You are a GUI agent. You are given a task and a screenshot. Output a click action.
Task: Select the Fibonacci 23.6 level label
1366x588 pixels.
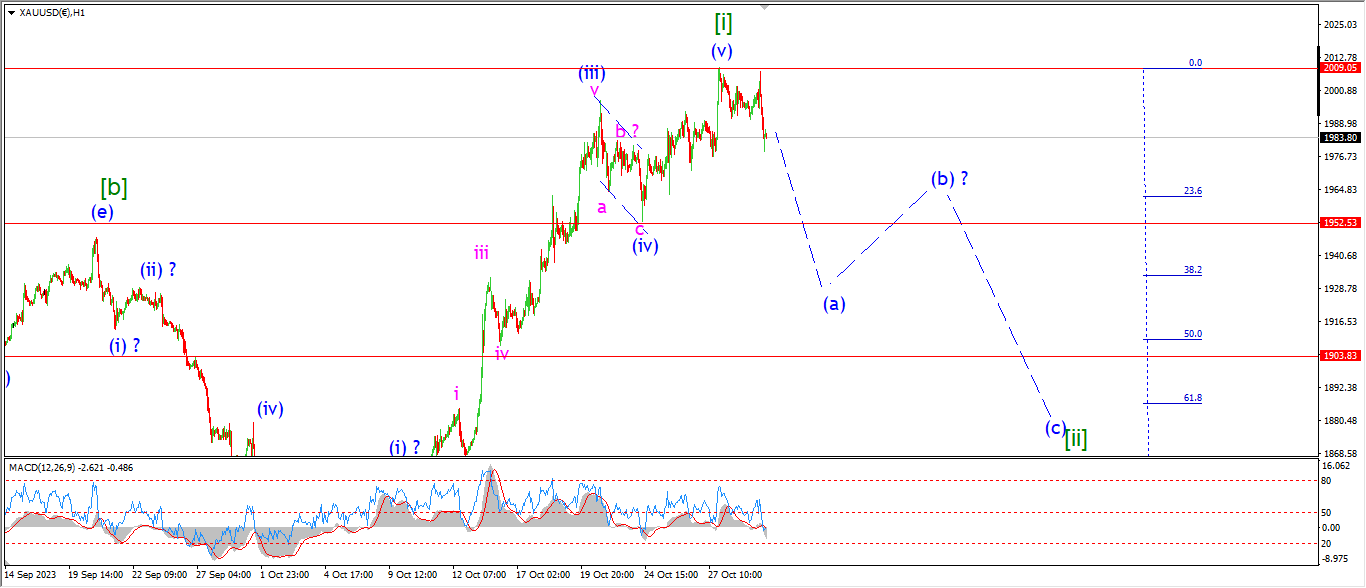click(1192, 191)
